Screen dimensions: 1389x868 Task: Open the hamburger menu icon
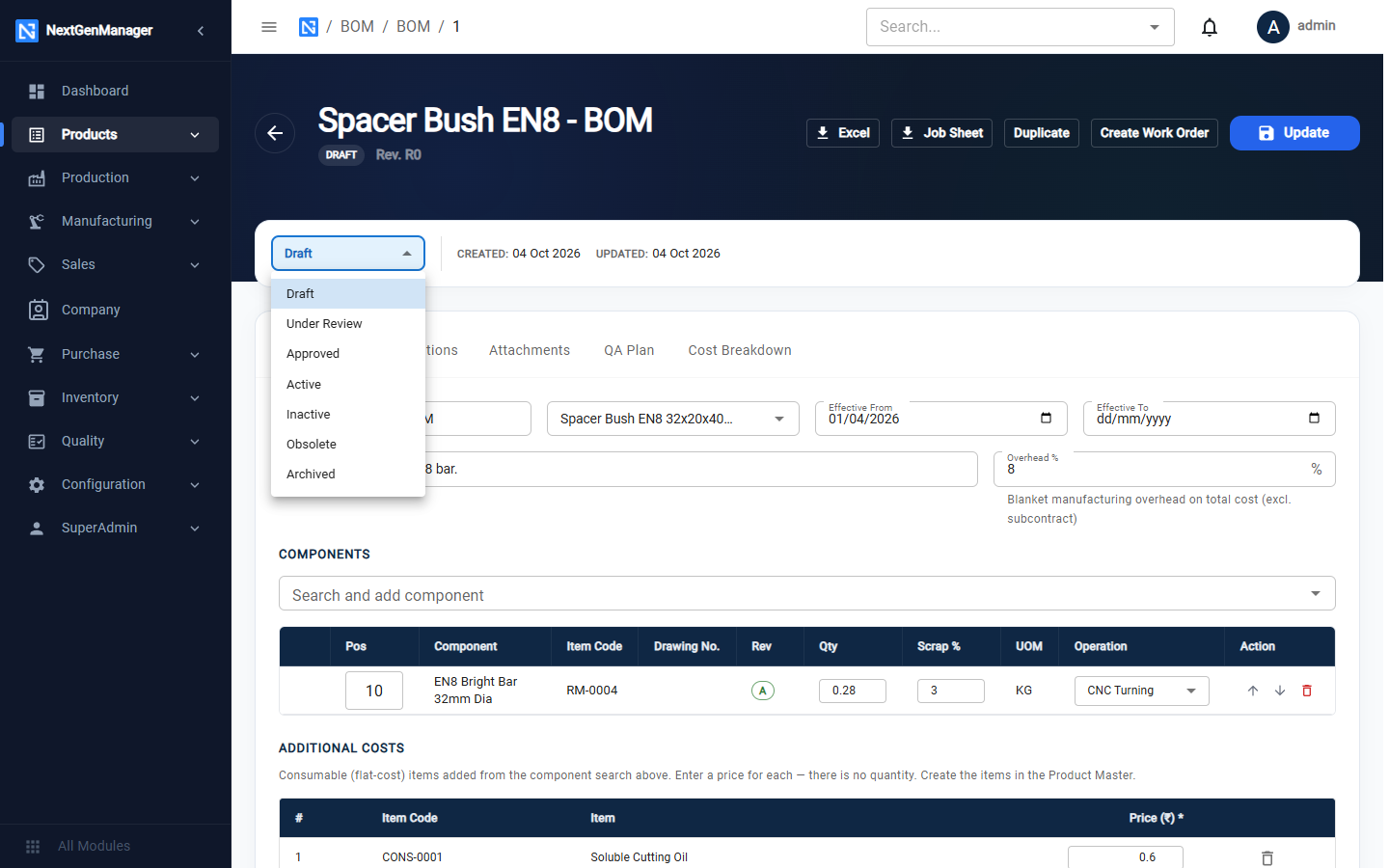(269, 27)
